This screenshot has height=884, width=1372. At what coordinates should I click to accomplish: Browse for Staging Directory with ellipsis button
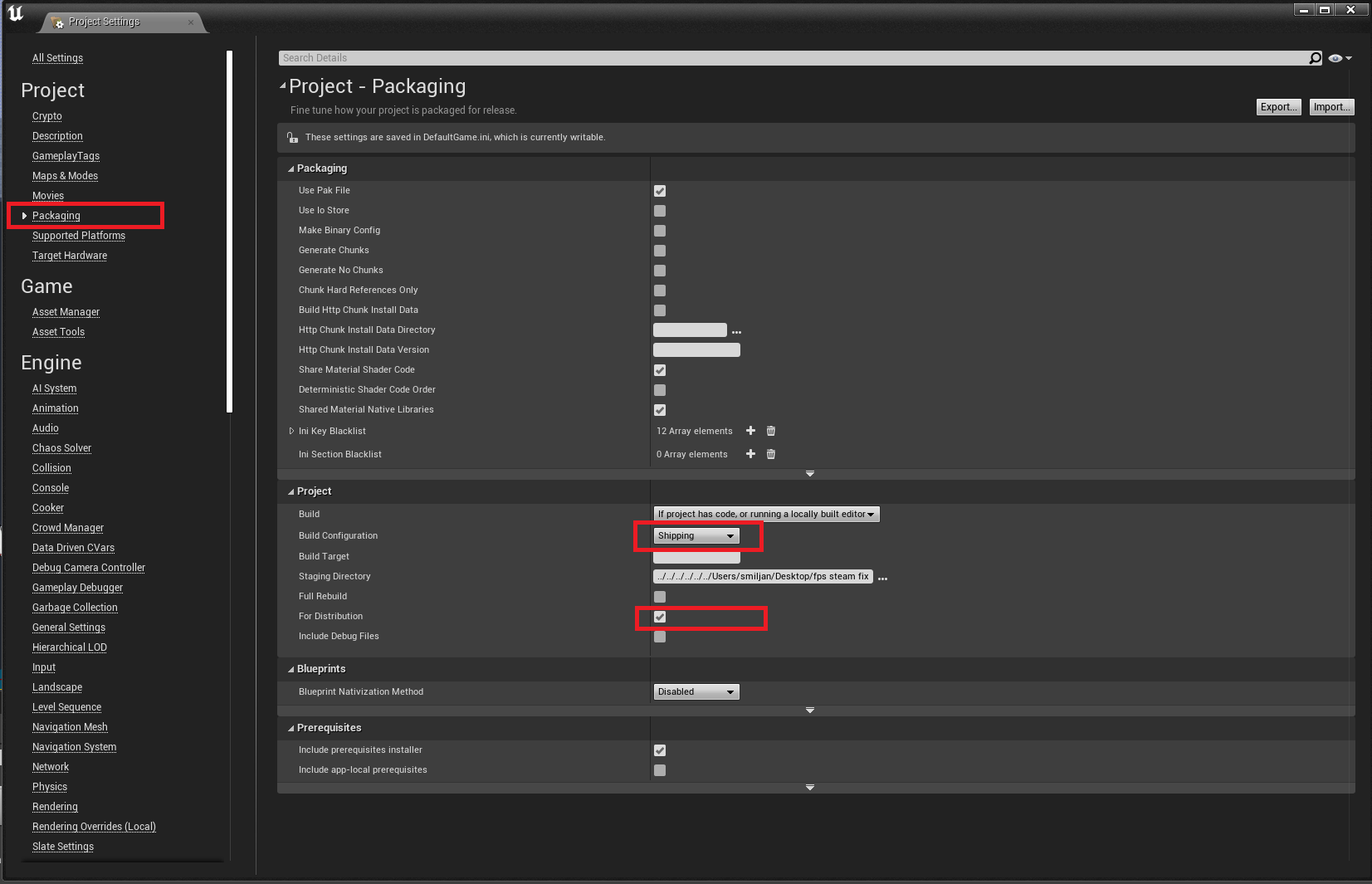pos(882,578)
